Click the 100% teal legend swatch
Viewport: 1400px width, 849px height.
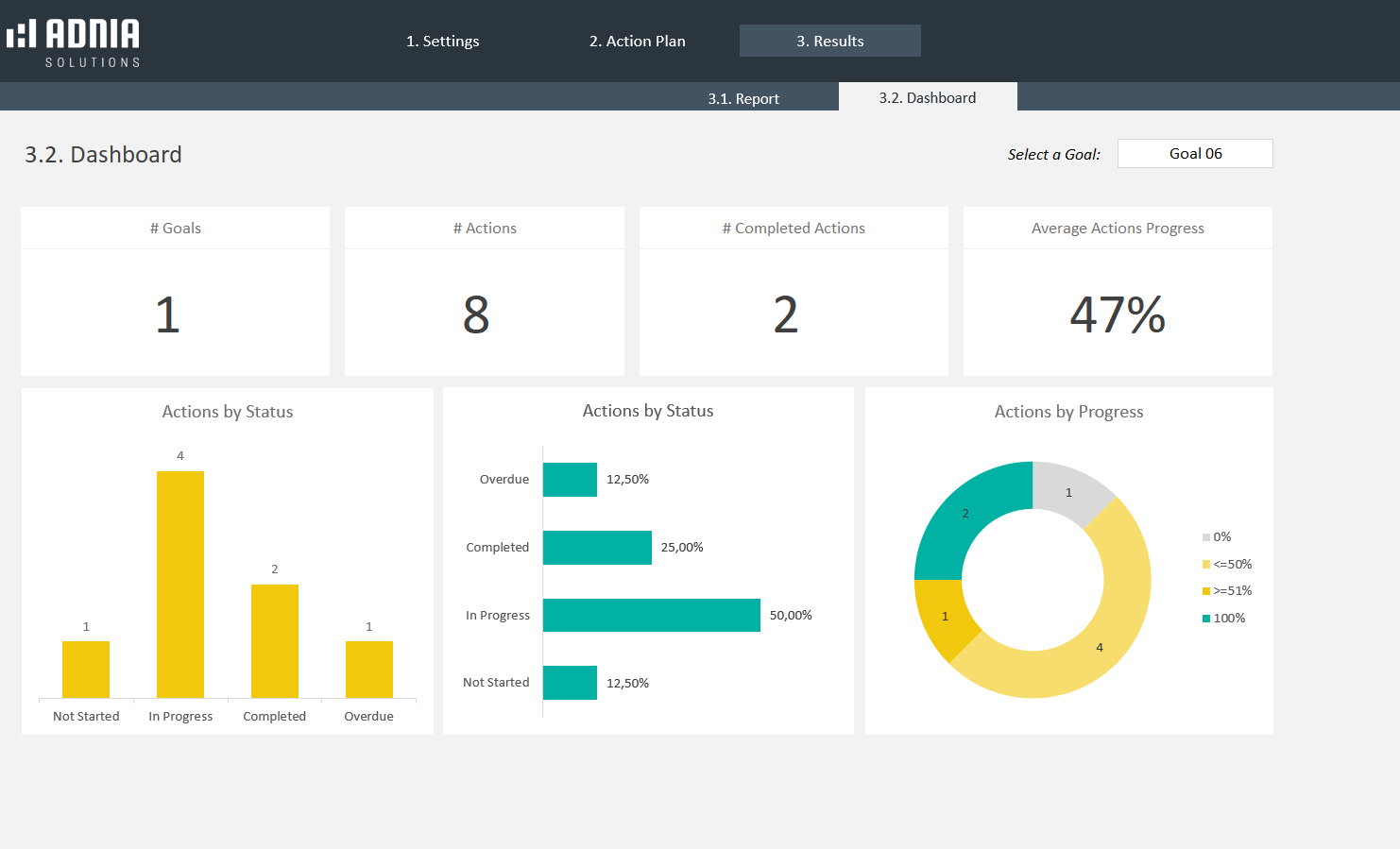[1206, 619]
